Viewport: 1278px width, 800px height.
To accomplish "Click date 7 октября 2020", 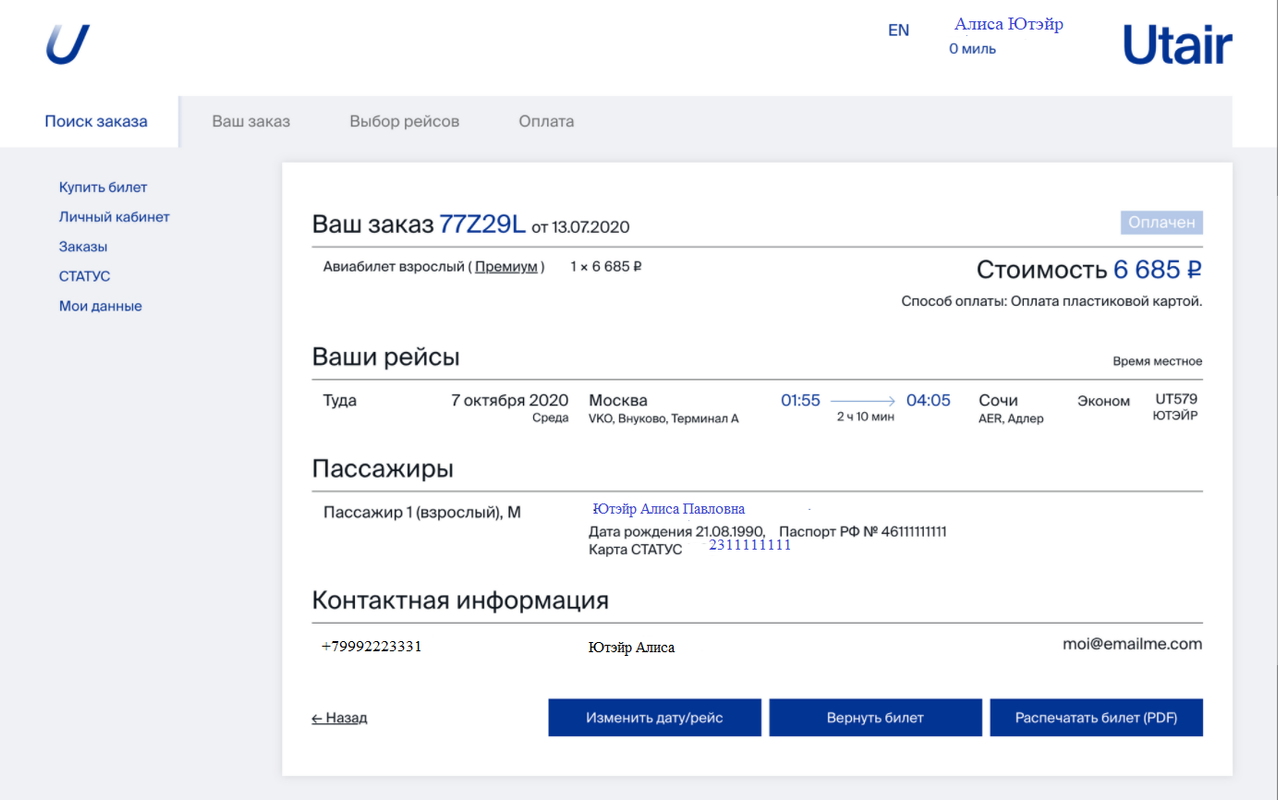I will pyautogui.click(x=510, y=401).
